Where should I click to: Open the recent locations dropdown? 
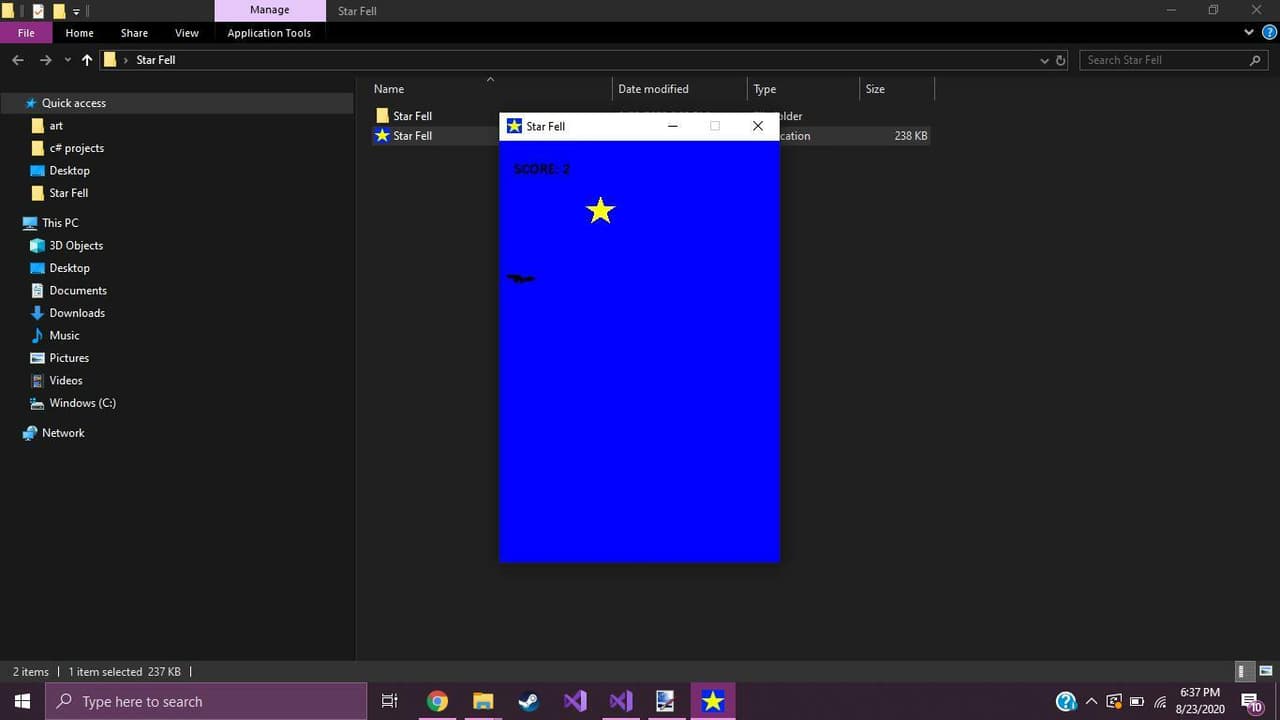point(68,60)
